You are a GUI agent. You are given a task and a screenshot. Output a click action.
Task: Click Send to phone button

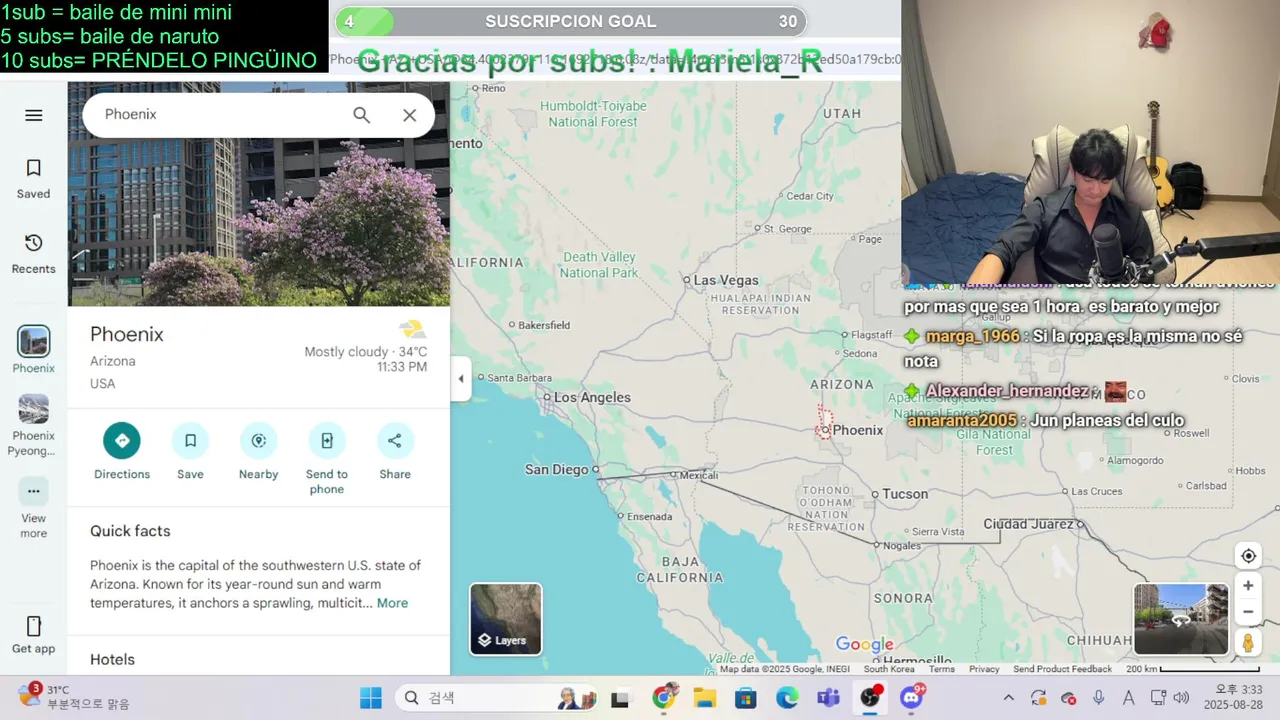click(x=326, y=458)
